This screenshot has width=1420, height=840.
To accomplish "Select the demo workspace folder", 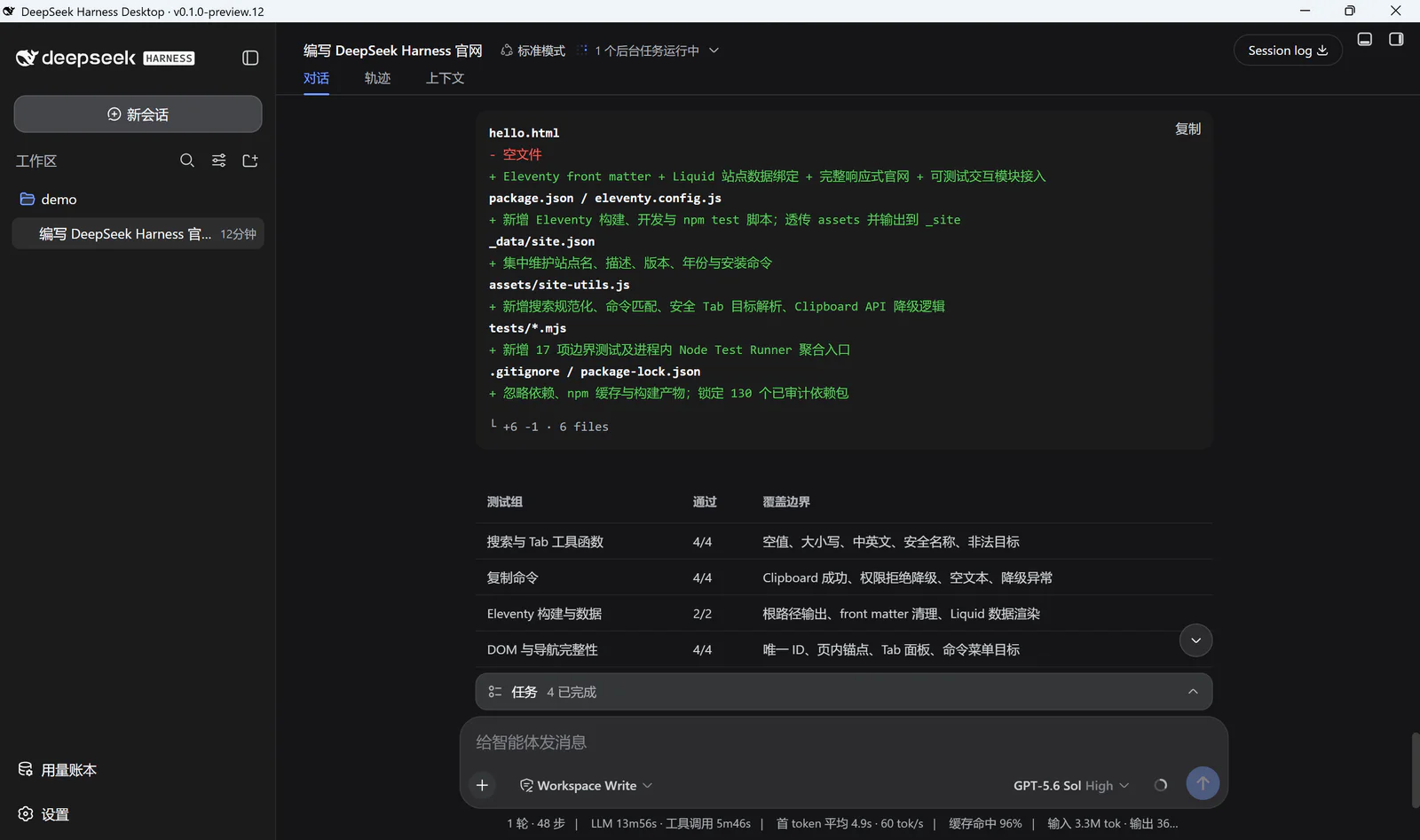I will click(138, 200).
